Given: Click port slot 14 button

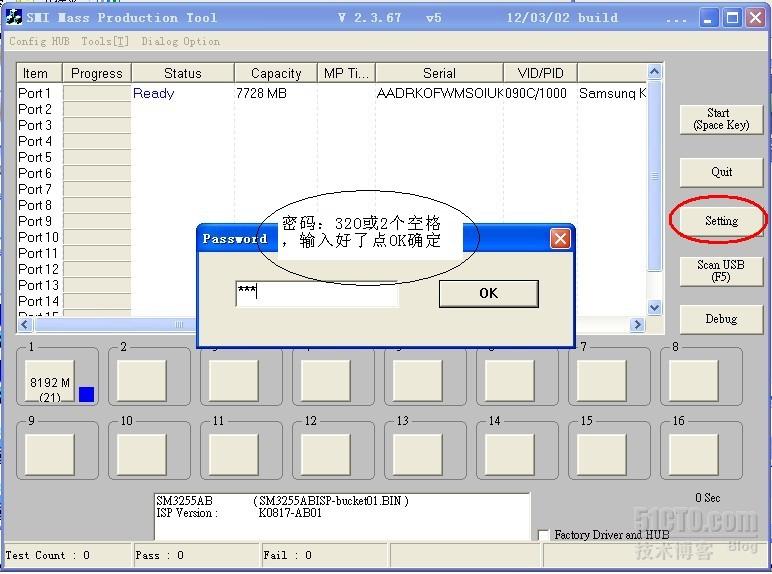Looking at the screenshot, I should pyautogui.click(x=510, y=454).
